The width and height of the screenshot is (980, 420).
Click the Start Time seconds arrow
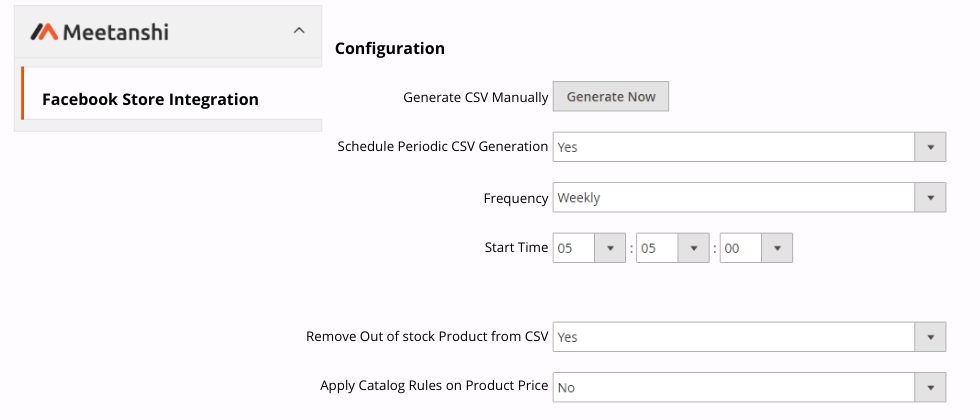(x=777, y=248)
